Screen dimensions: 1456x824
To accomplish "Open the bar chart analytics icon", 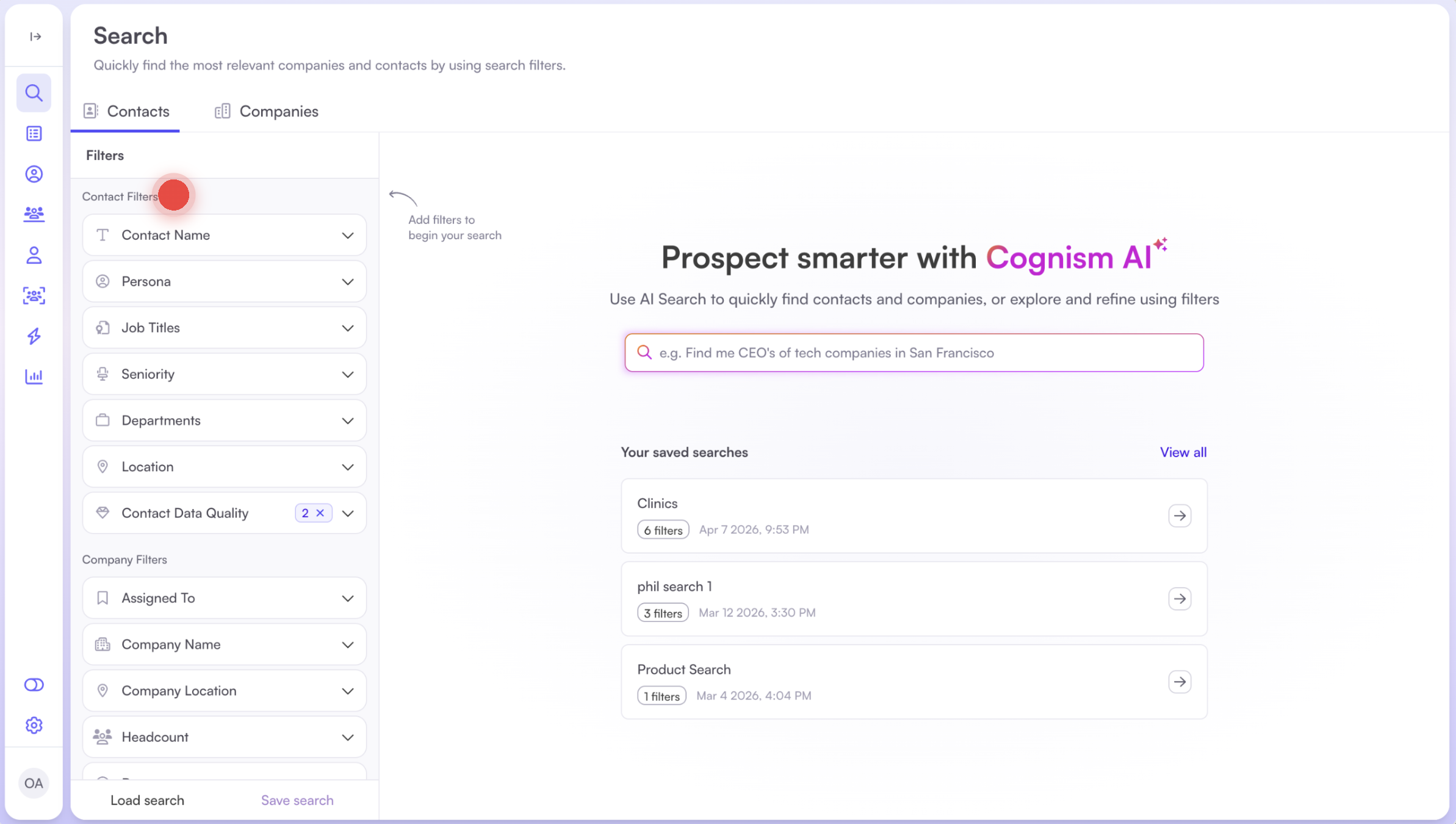I will point(34,377).
